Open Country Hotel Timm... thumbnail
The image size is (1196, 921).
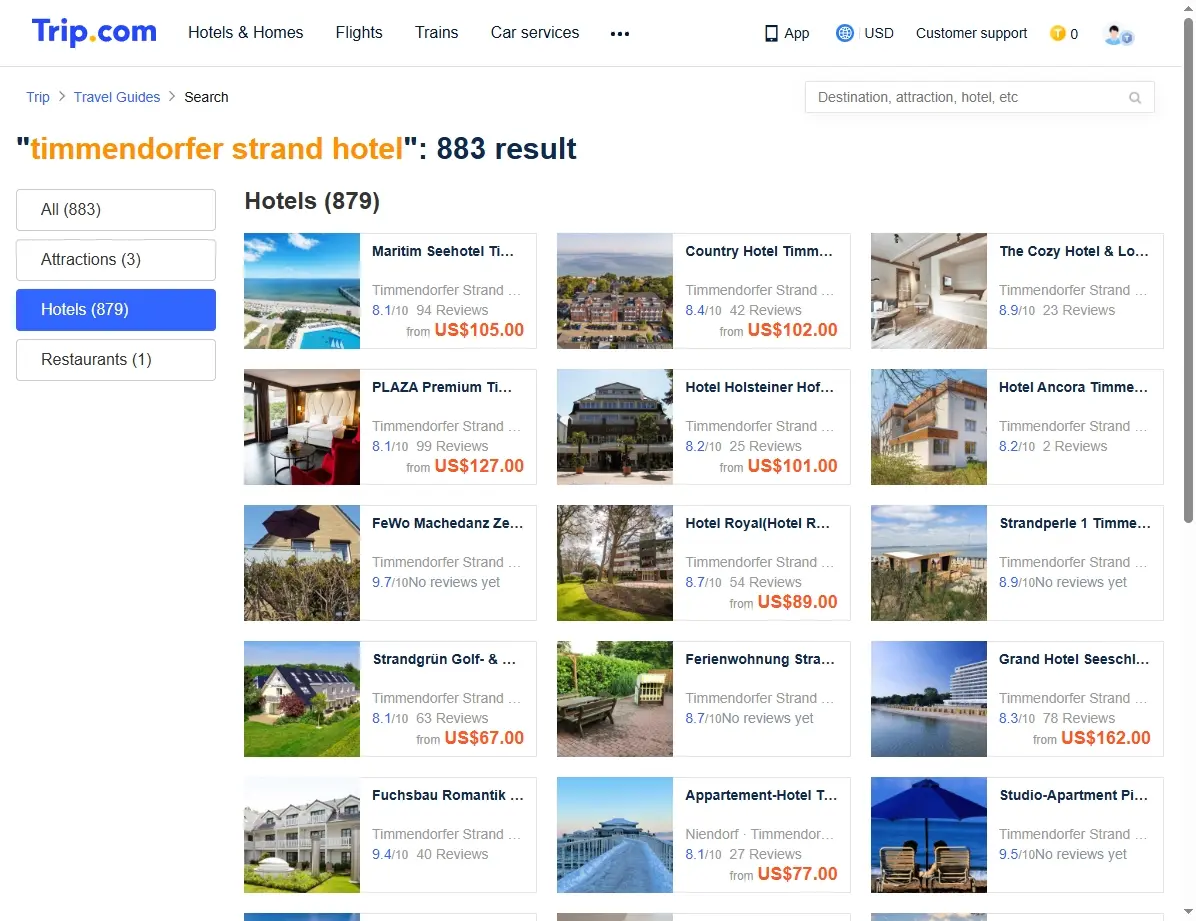point(615,291)
